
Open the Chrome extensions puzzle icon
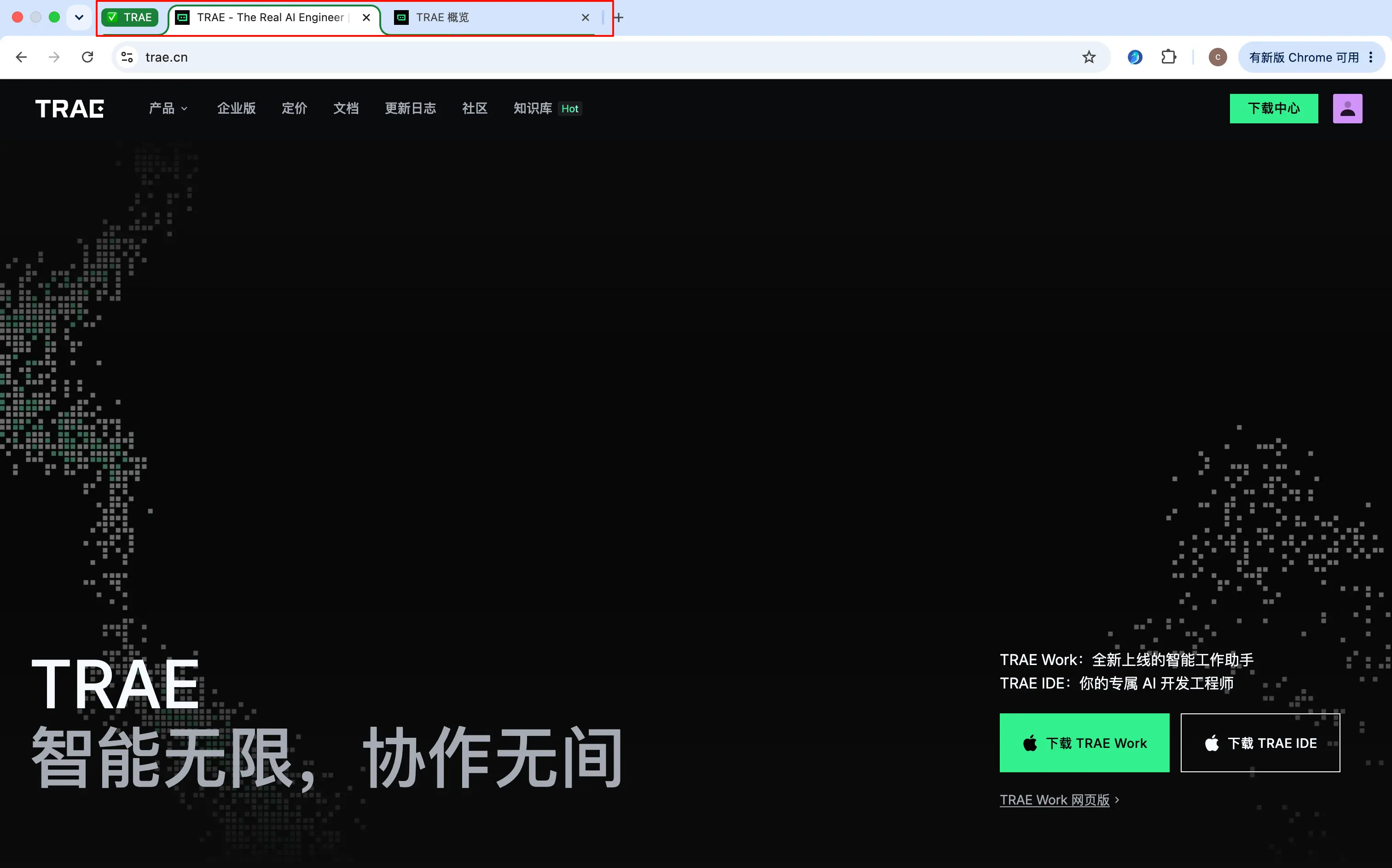(1169, 58)
